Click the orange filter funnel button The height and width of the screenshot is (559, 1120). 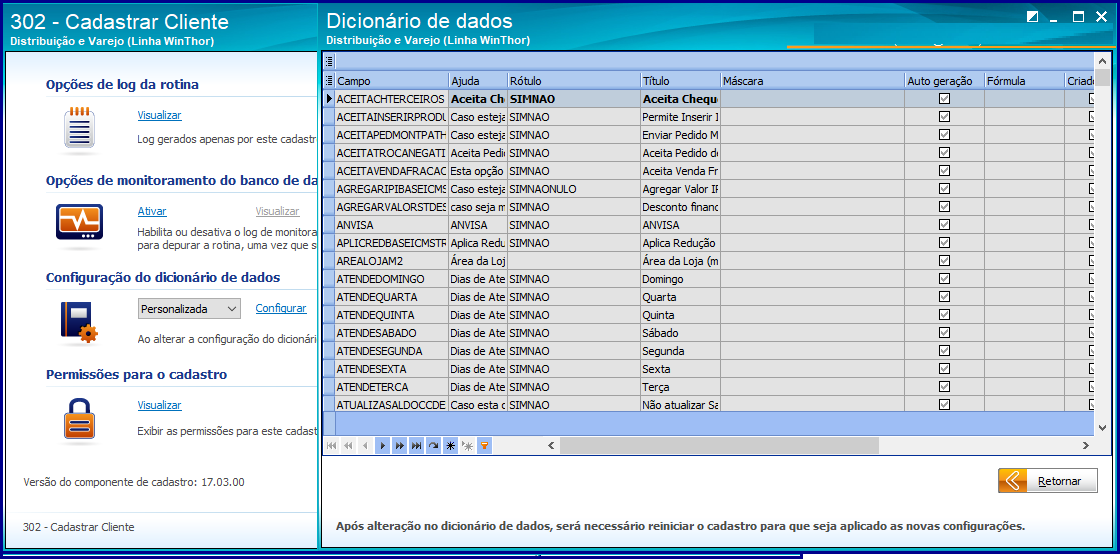click(x=484, y=445)
